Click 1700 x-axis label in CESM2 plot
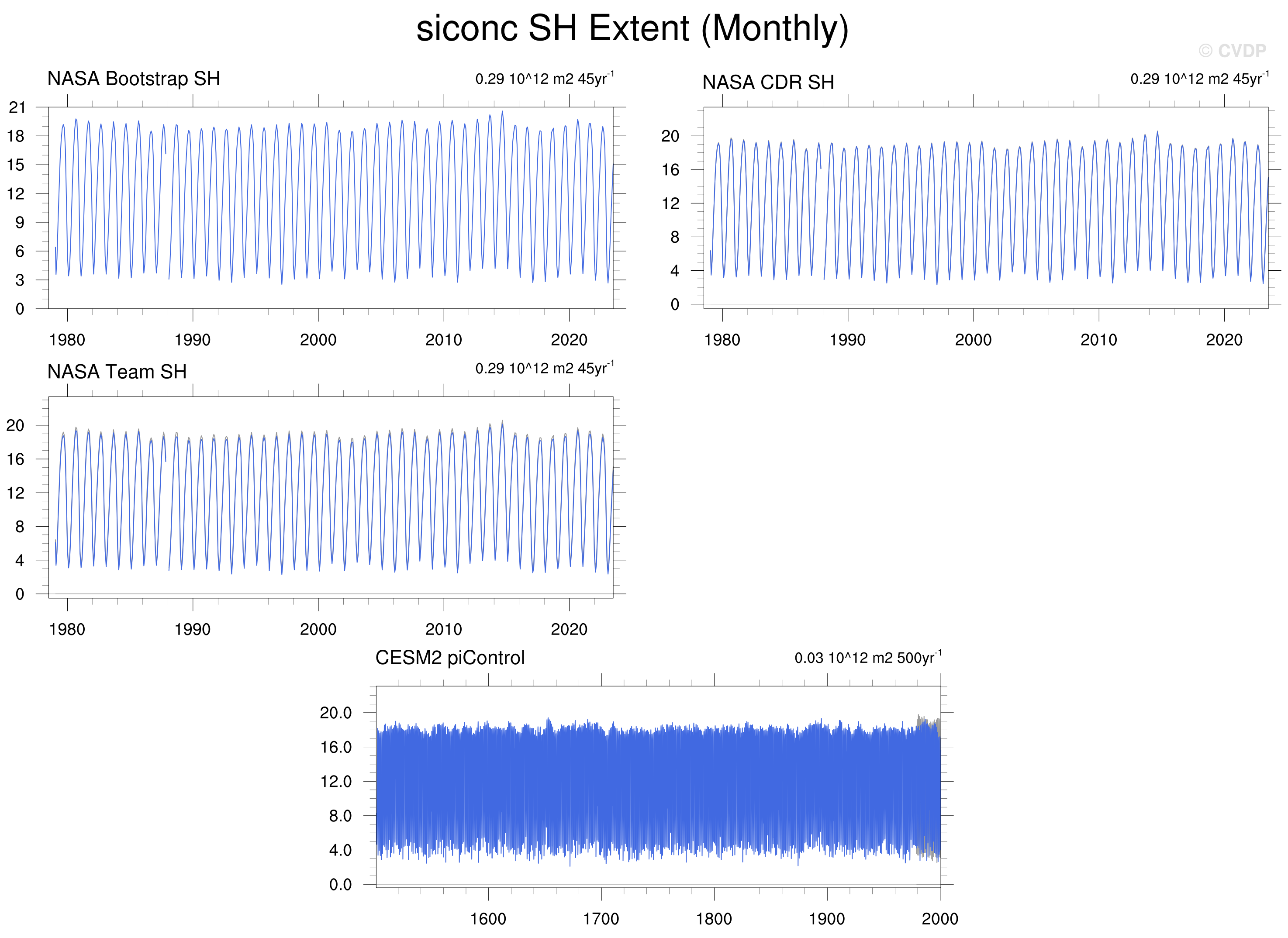Screen dimensions: 1288x938 click(x=601, y=918)
